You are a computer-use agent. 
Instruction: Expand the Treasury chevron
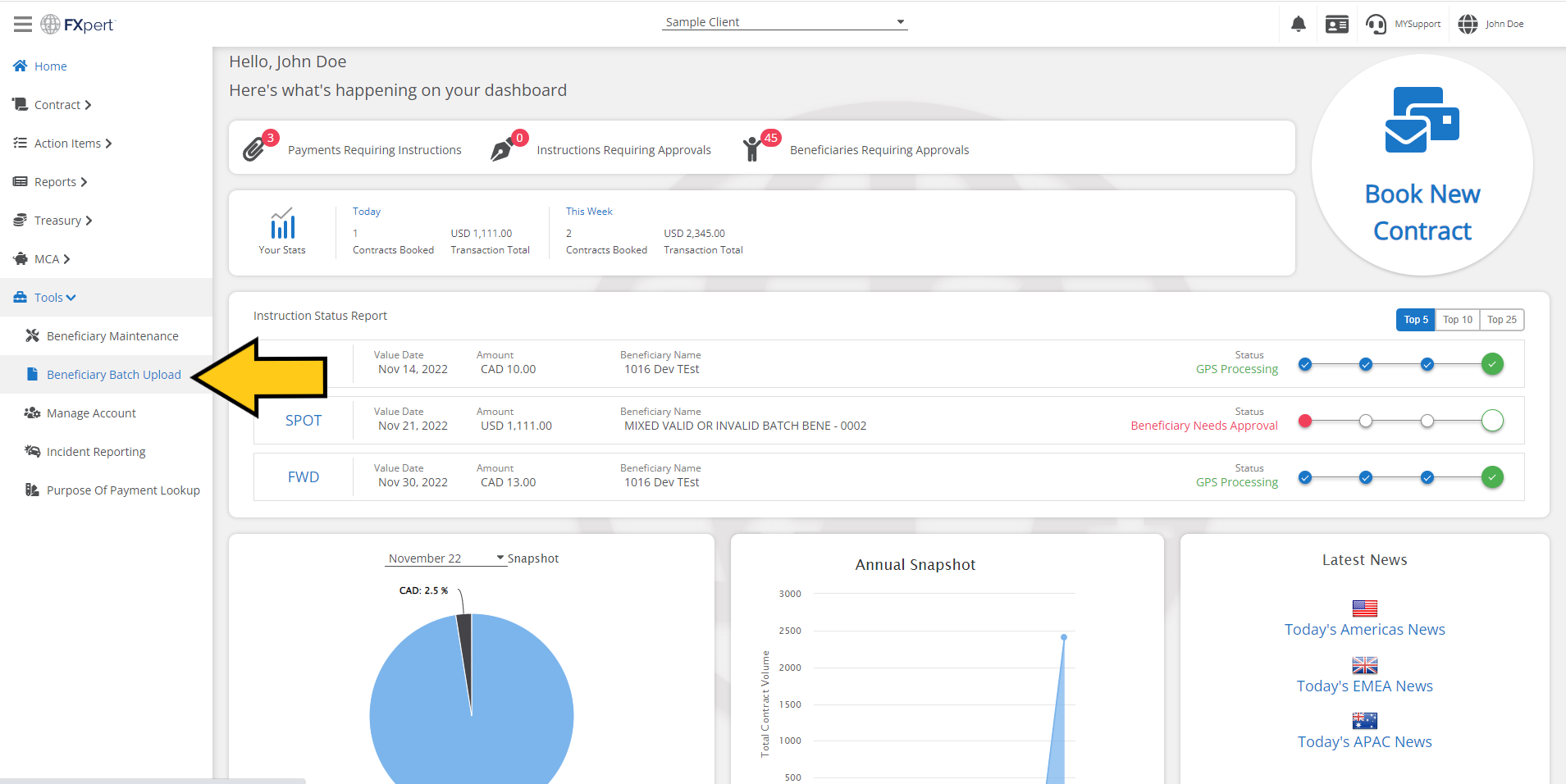coord(89,221)
